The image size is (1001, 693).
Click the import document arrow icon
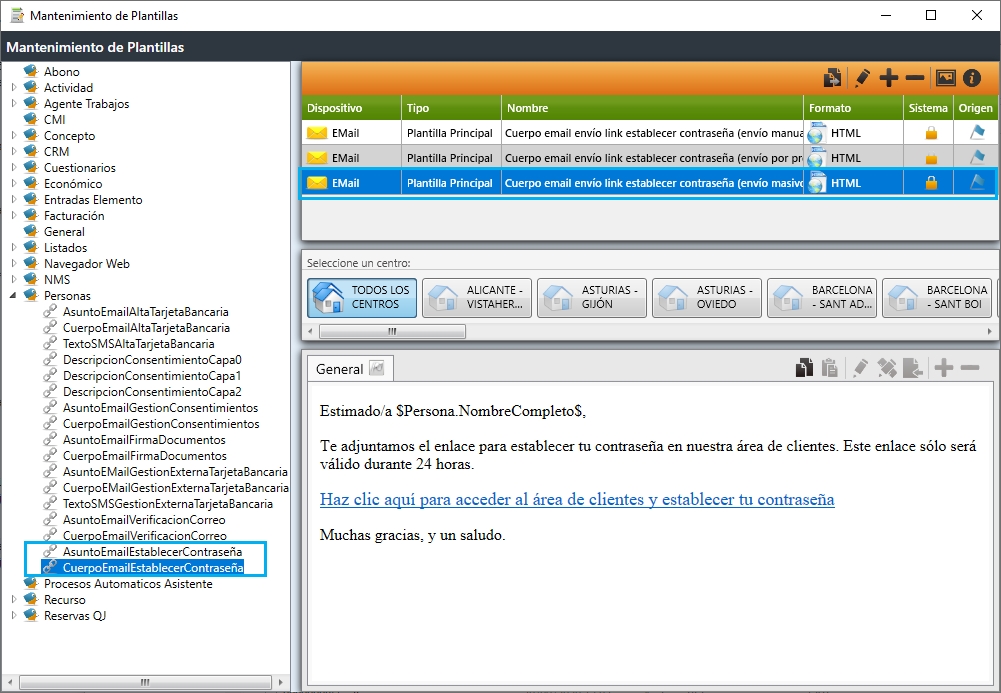click(913, 368)
